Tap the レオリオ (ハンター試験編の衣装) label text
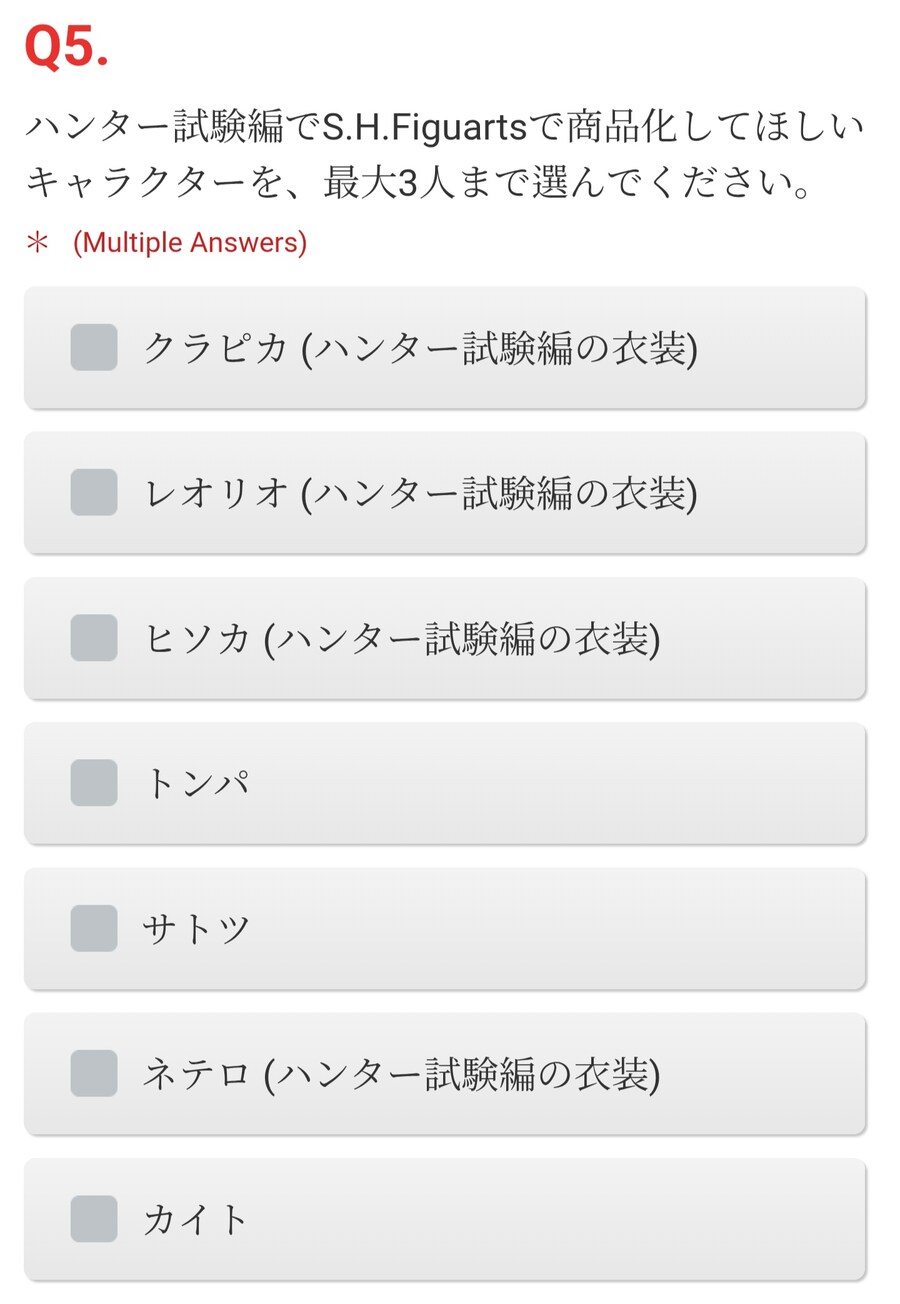 [x=420, y=493]
